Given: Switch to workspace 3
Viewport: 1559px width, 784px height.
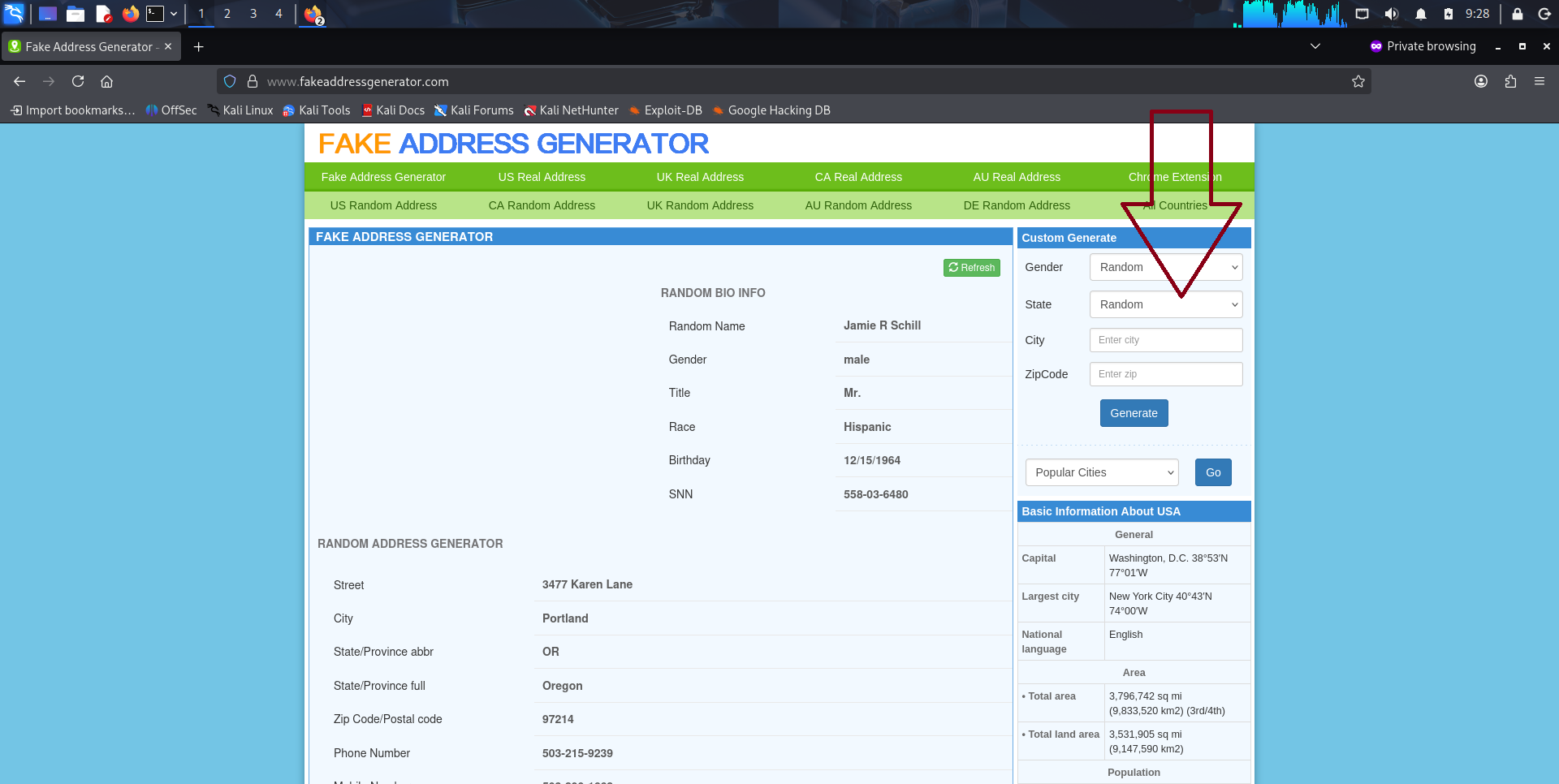Looking at the screenshot, I should pos(253,14).
